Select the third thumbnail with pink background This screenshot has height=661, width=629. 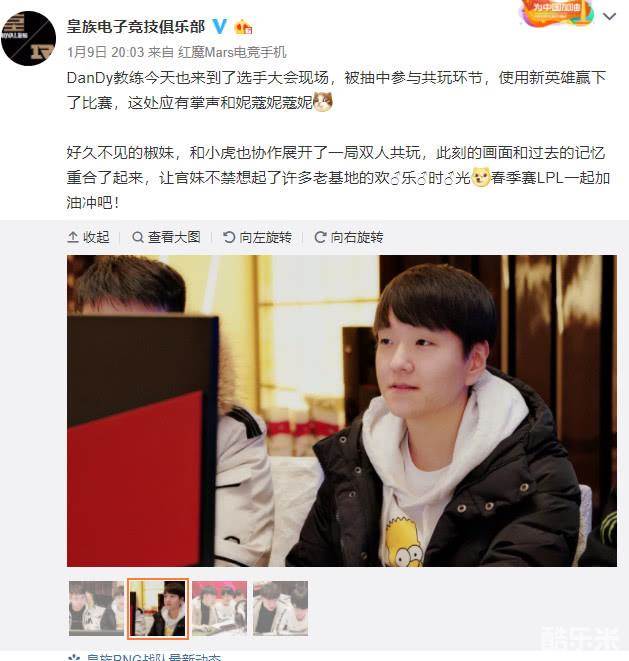pos(219,608)
